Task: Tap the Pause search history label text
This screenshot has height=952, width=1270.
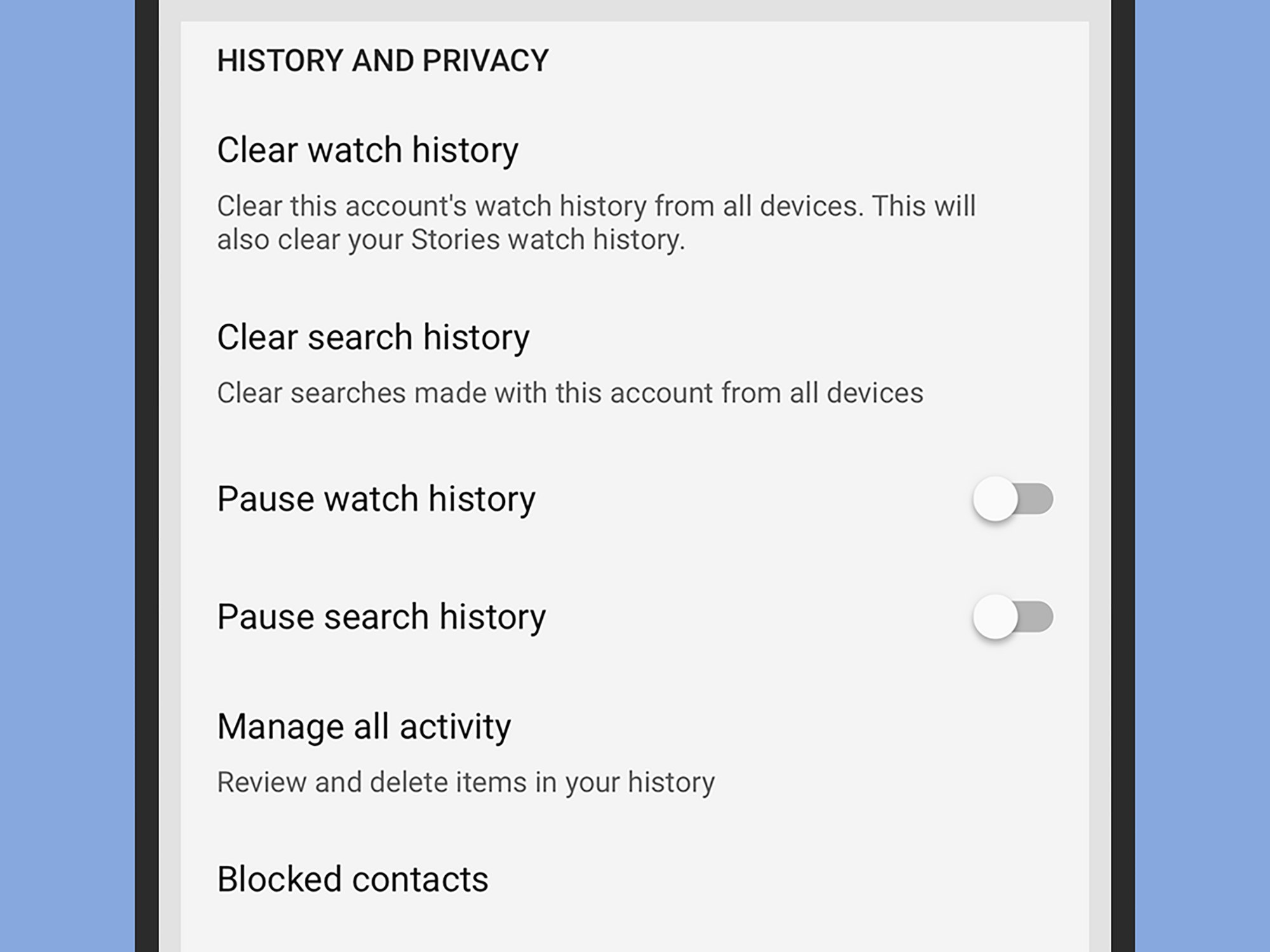Action: point(381,616)
